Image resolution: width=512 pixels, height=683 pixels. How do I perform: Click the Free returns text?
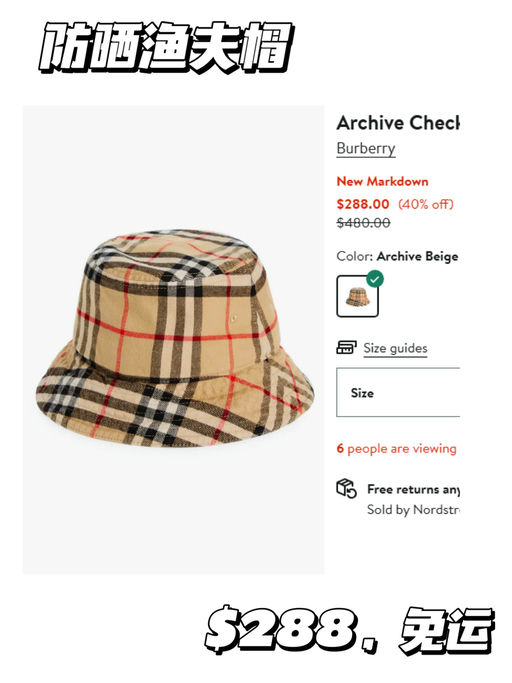coord(414,490)
